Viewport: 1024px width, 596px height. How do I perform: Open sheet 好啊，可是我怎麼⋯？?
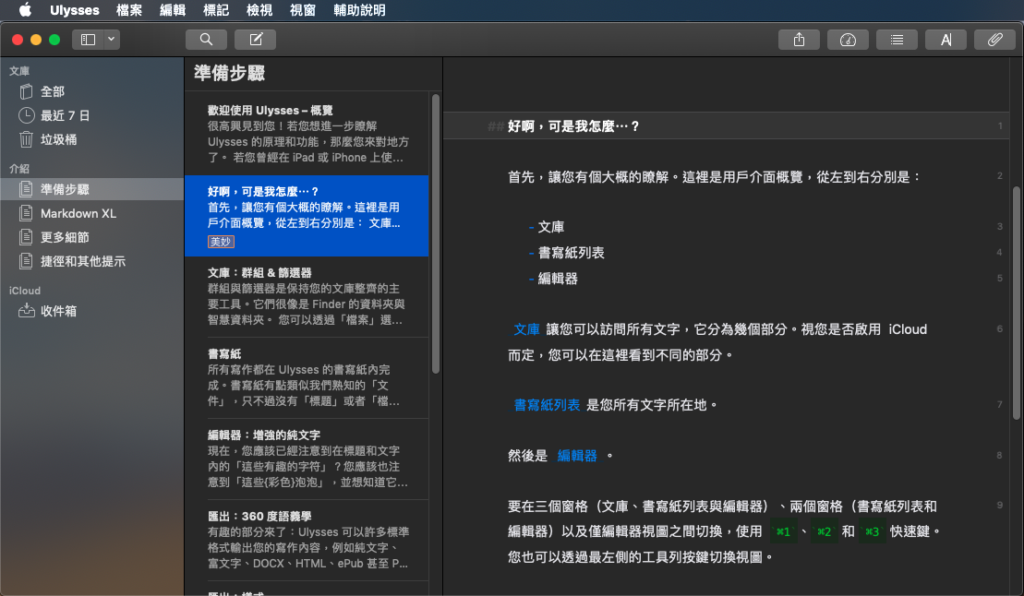[307, 215]
